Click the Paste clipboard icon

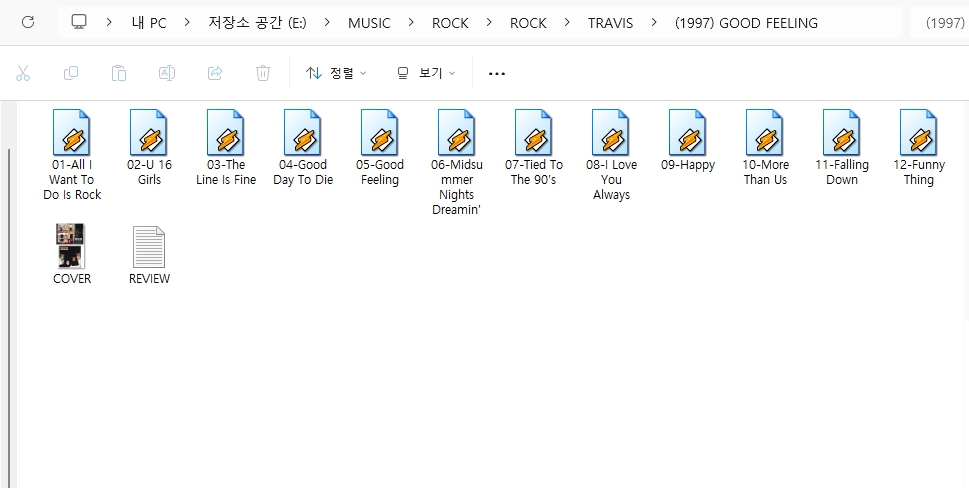(119, 73)
